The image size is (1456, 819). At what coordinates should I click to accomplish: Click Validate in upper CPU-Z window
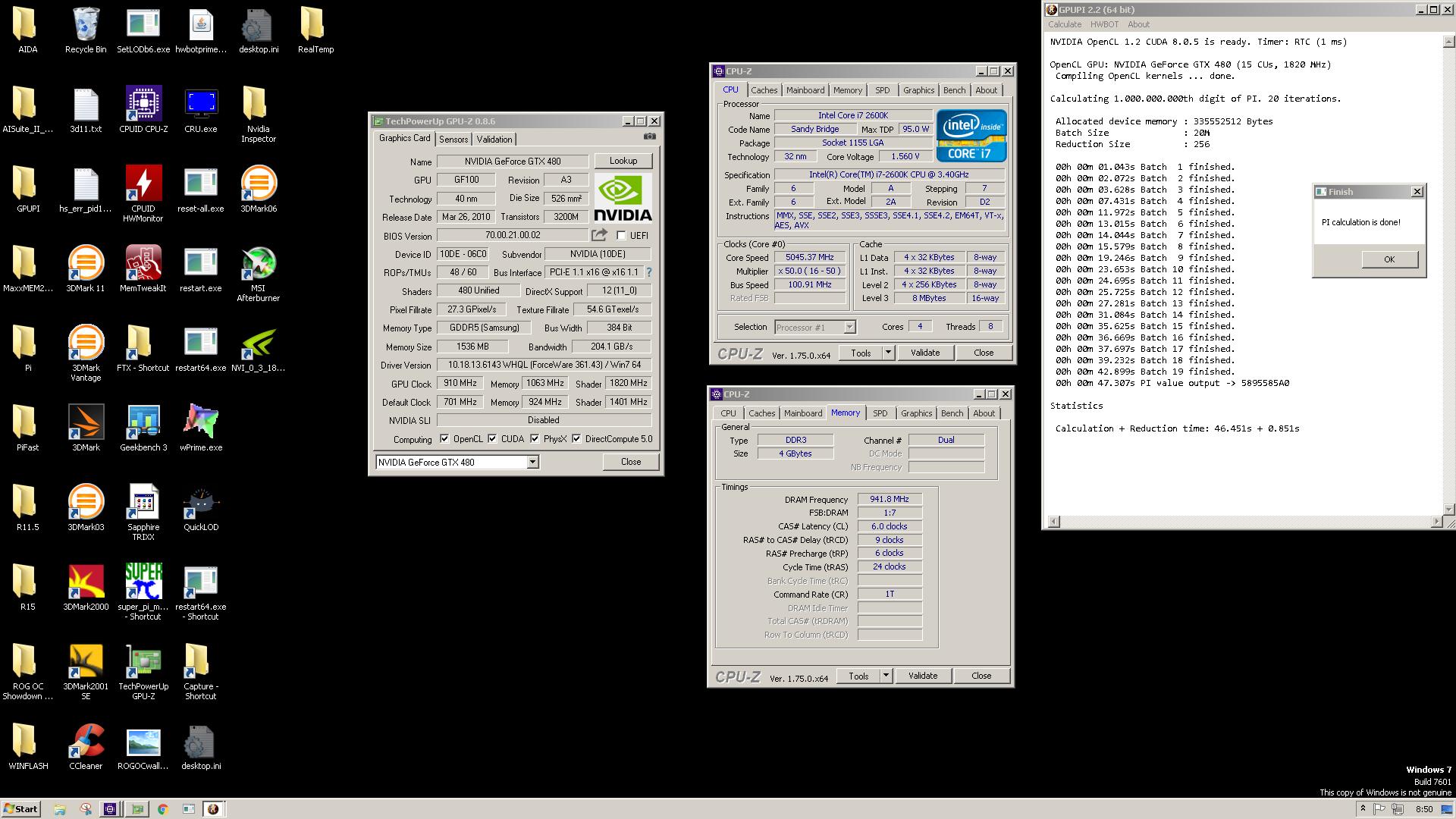coord(925,353)
